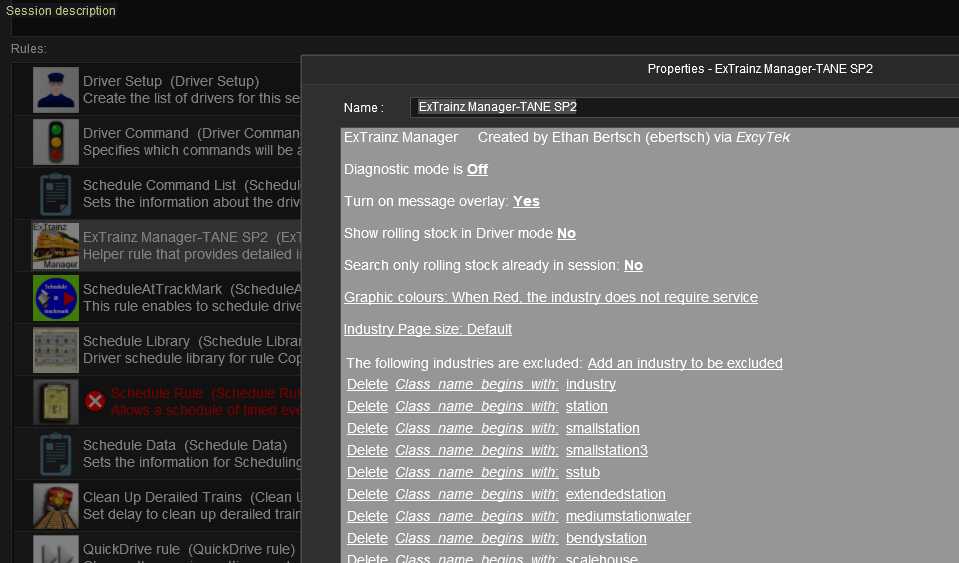959x563 pixels.
Task: Click the Schedule Data clipboard icon
Action: (56, 454)
